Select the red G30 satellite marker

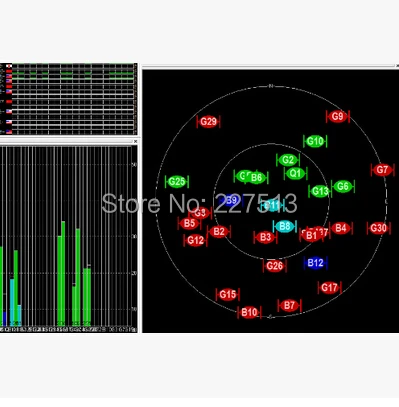pos(379,228)
